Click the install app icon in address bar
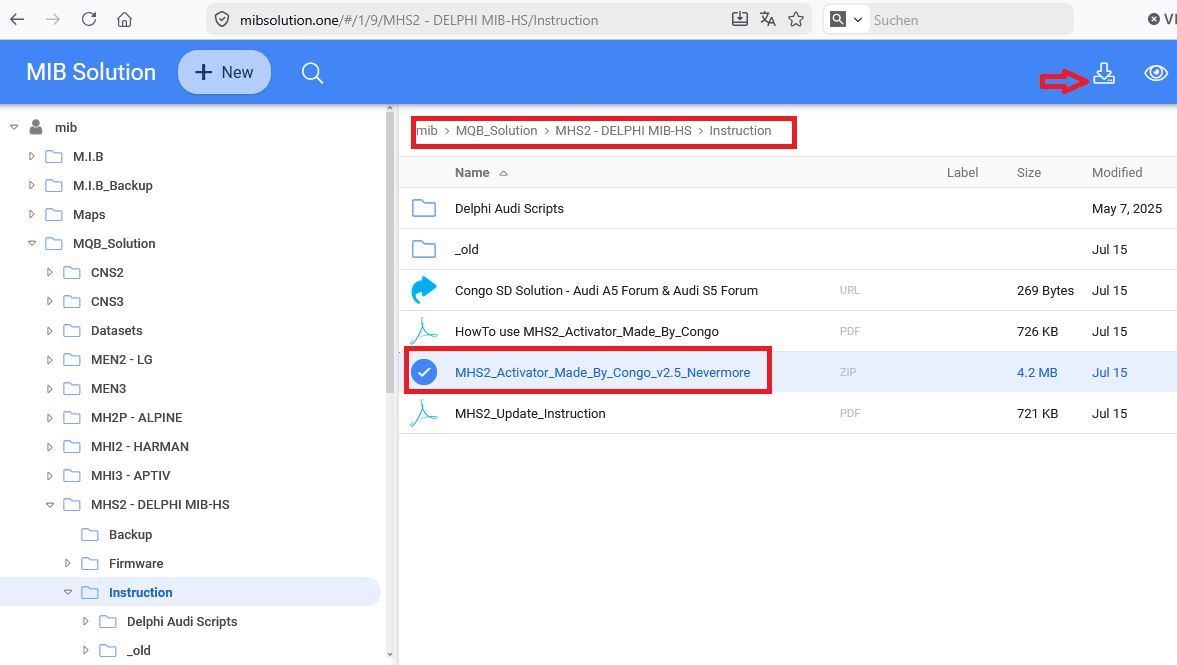The image size is (1177, 665). pyautogui.click(x=739, y=20)
